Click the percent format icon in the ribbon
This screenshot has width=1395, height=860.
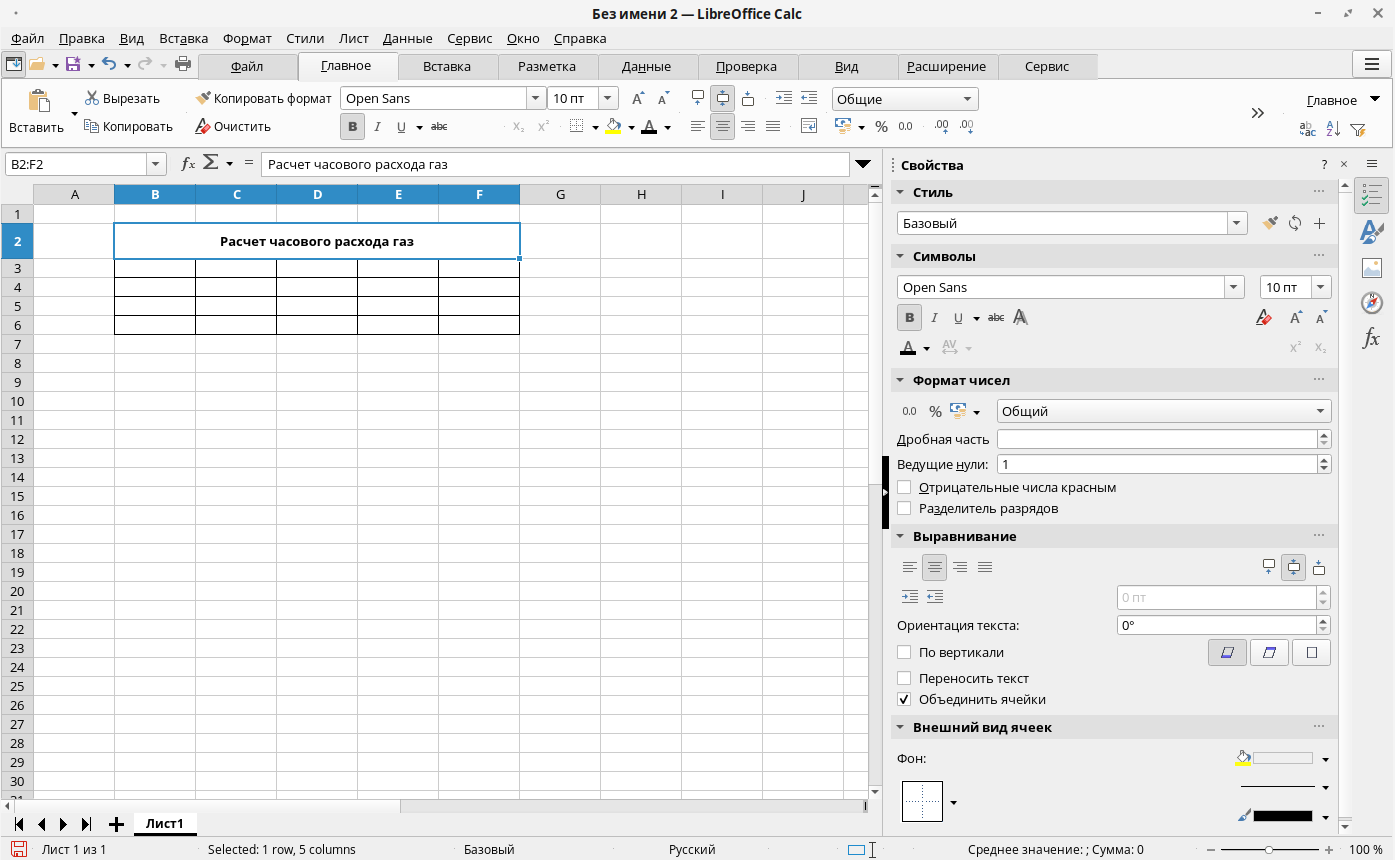(x=881, y=127)
